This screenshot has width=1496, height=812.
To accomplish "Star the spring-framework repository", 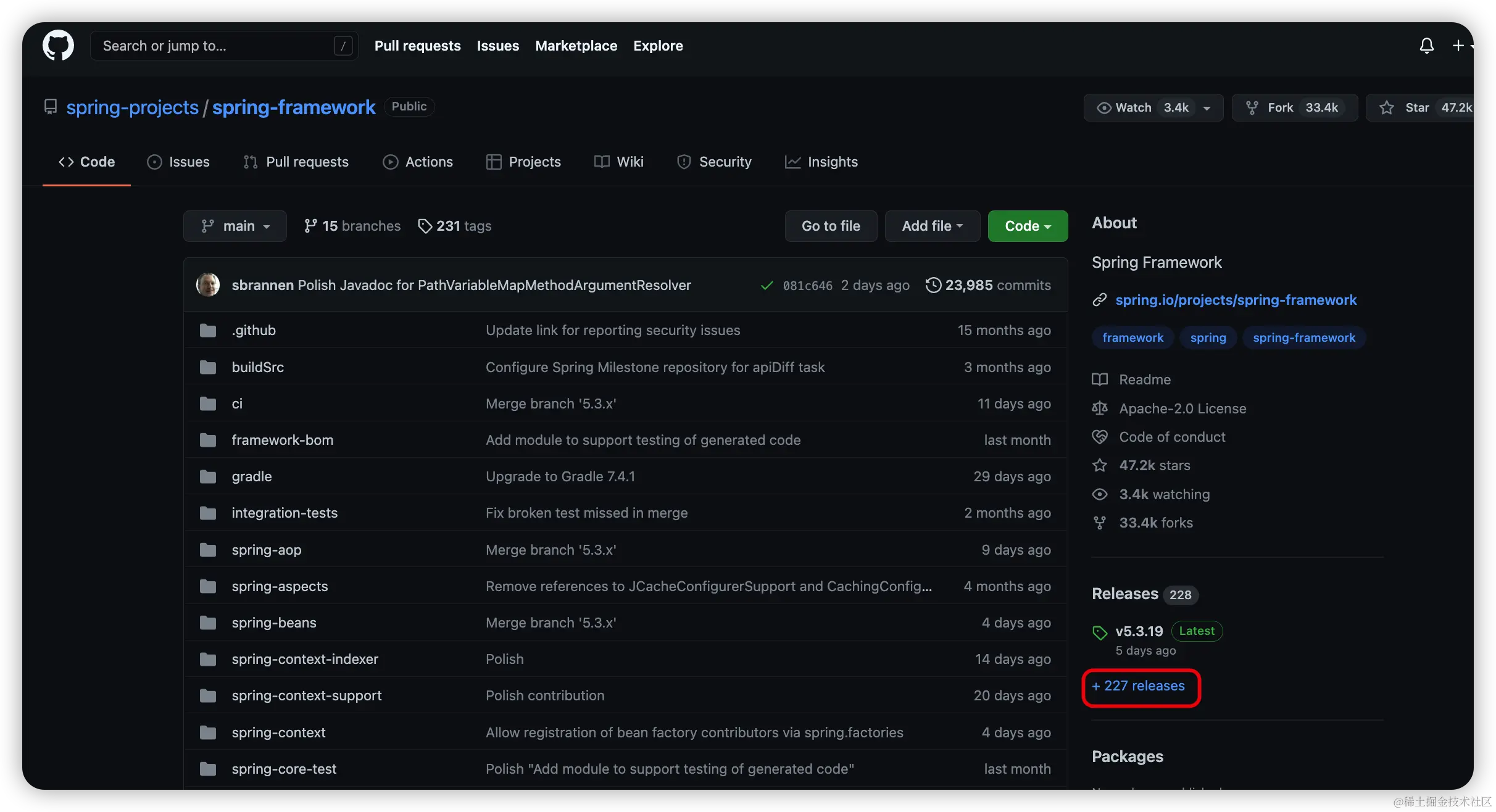I will tap(1417, 107).
